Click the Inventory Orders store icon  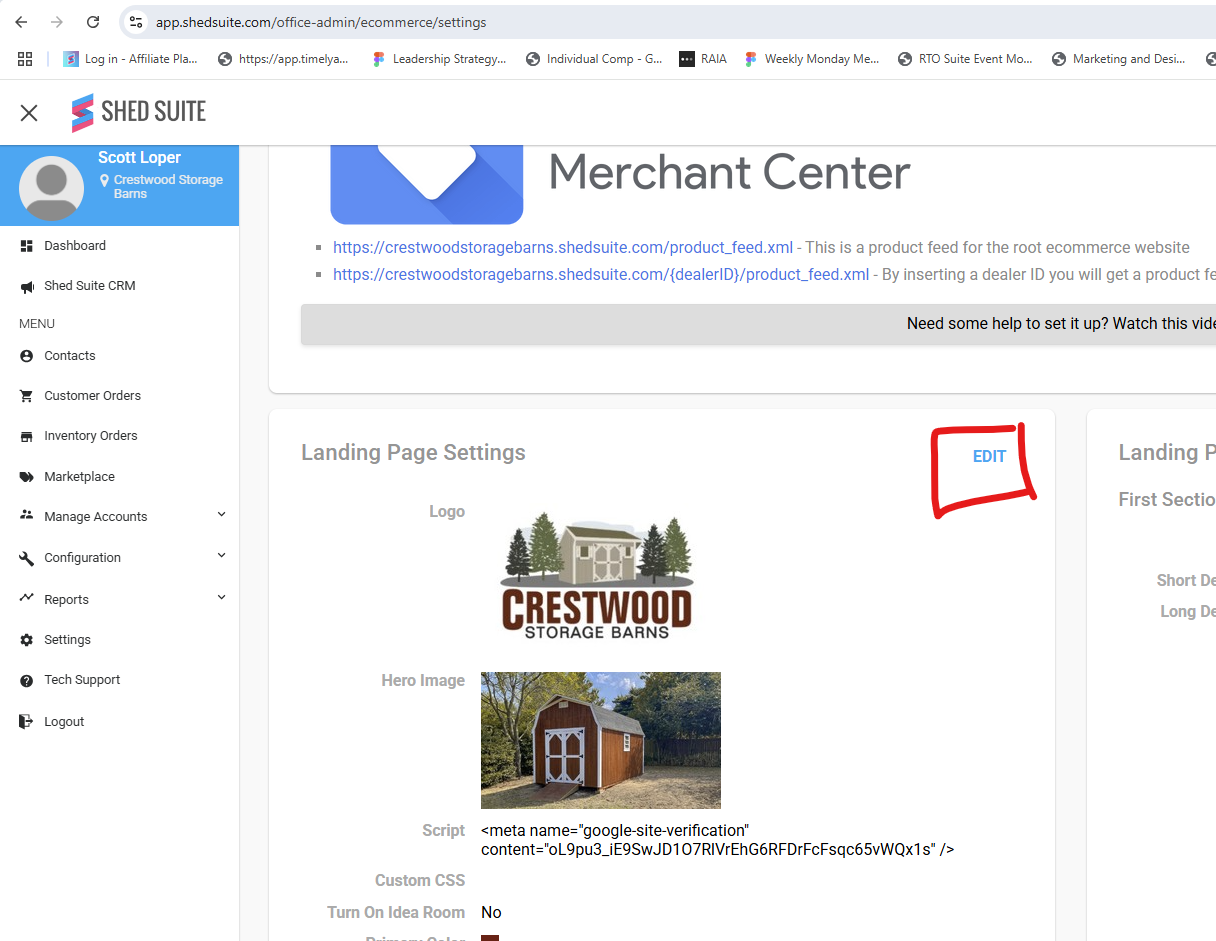point(26,436)
